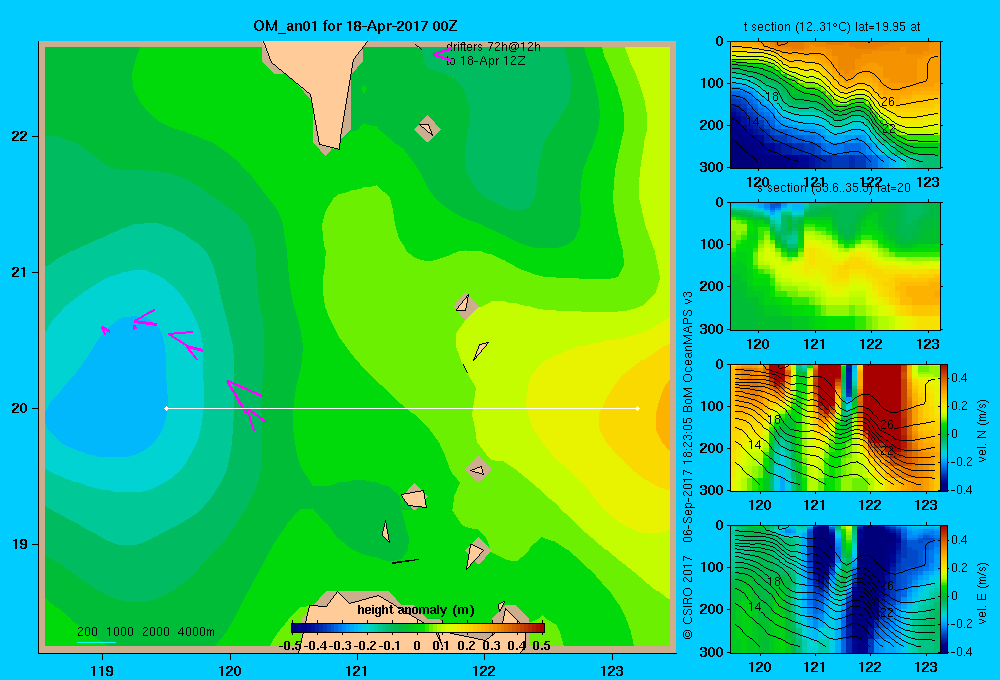Click contour label 22 in the vel. N section
The image size is (1000, 680).
887,450
